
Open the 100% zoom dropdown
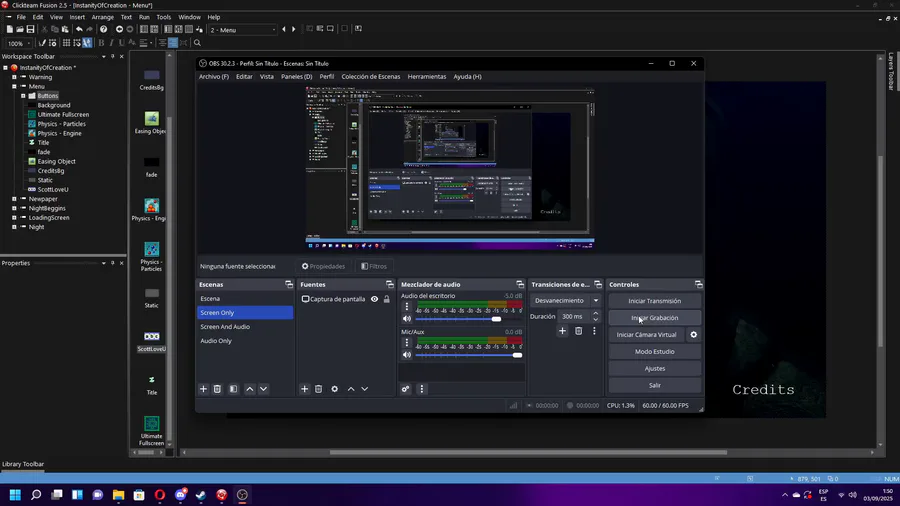pos(19,44)
